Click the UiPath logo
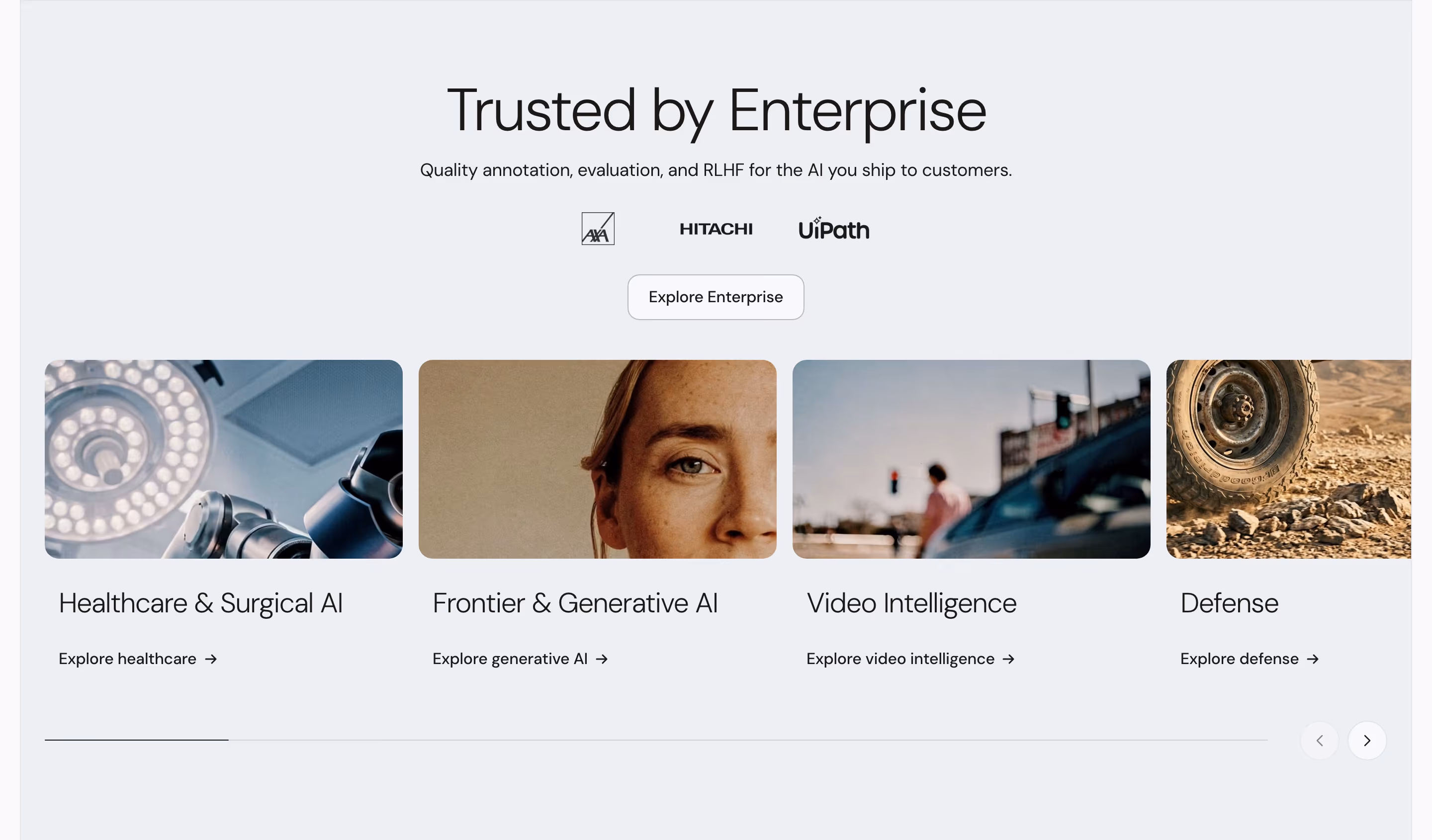This screenshot has width=1432, height=840. (834, 228)
